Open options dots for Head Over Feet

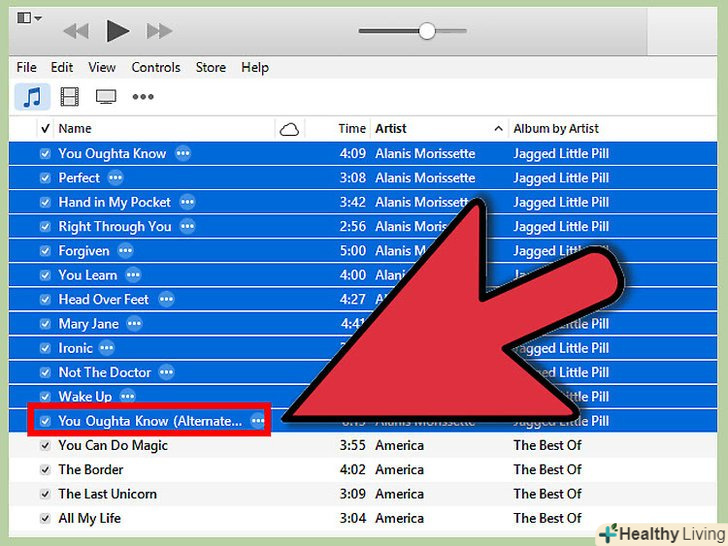[166, 299]
